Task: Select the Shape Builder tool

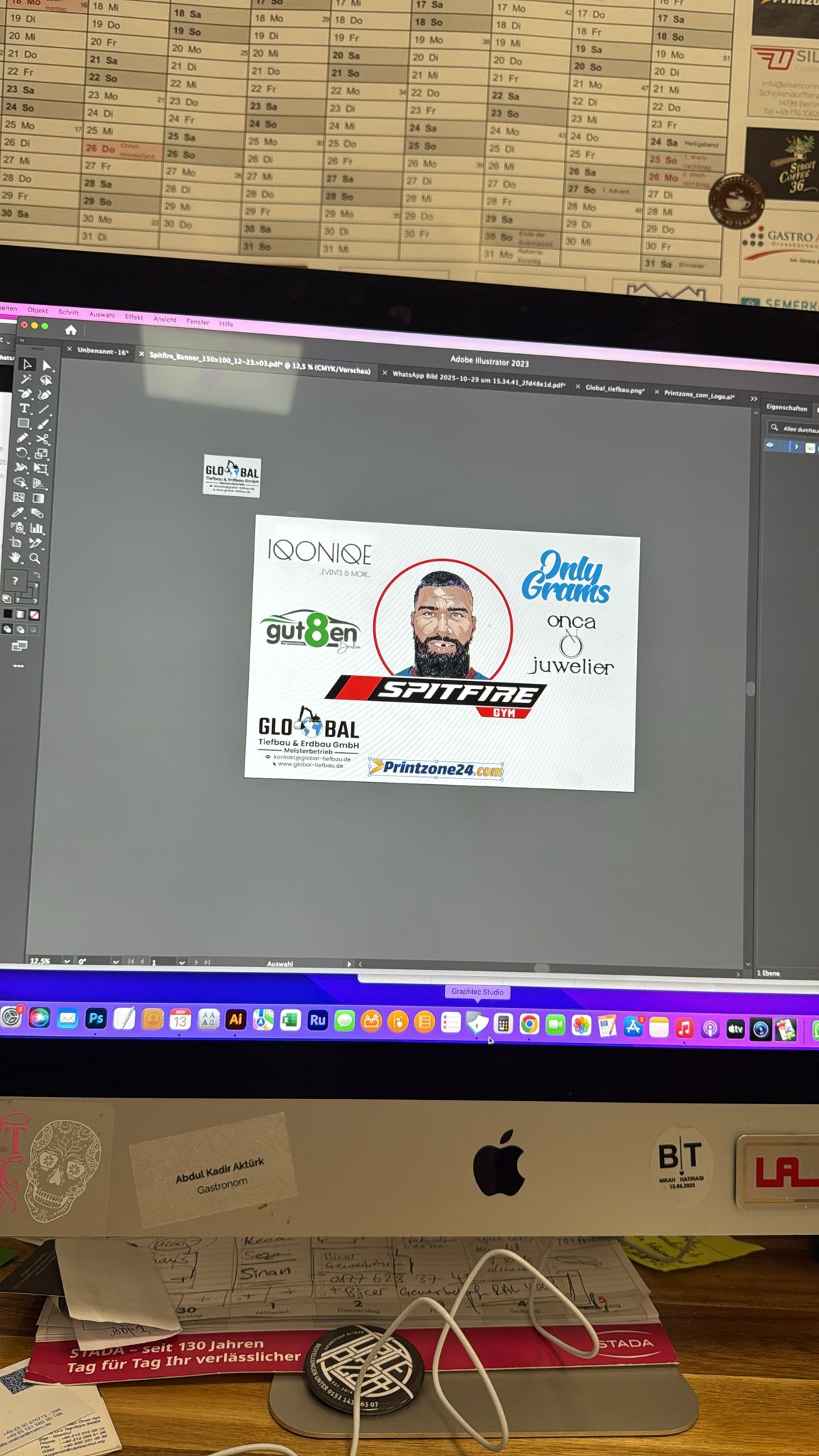Action: coord(20,482)
